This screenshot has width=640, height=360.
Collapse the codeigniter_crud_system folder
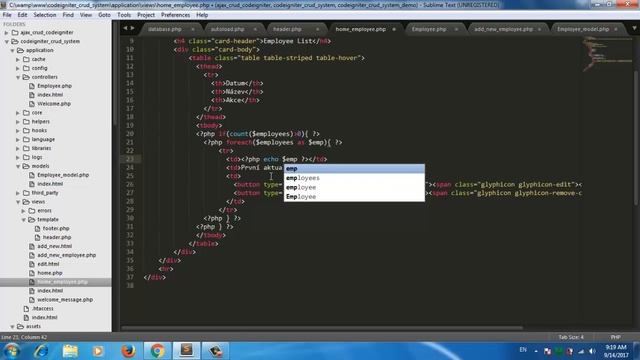point(7,42)
